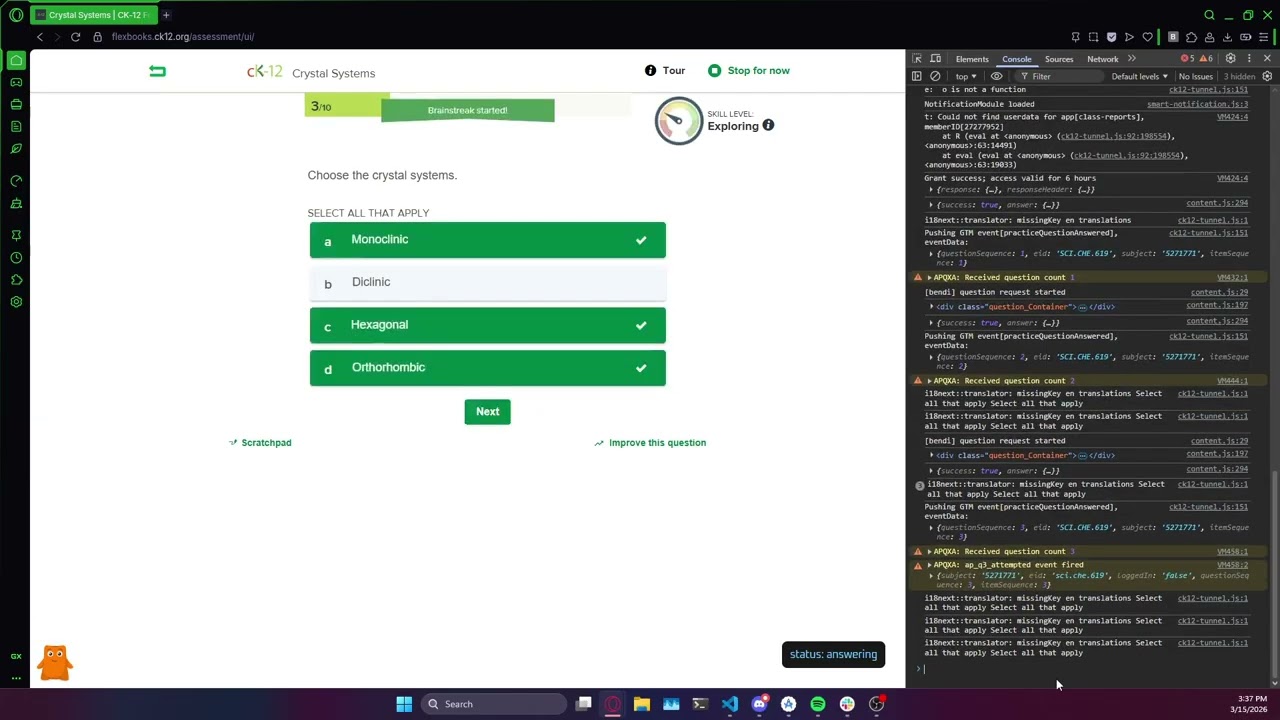Open the leaf sidebar icon
This screenshot has width=1280, height=720.
point(16,149)
